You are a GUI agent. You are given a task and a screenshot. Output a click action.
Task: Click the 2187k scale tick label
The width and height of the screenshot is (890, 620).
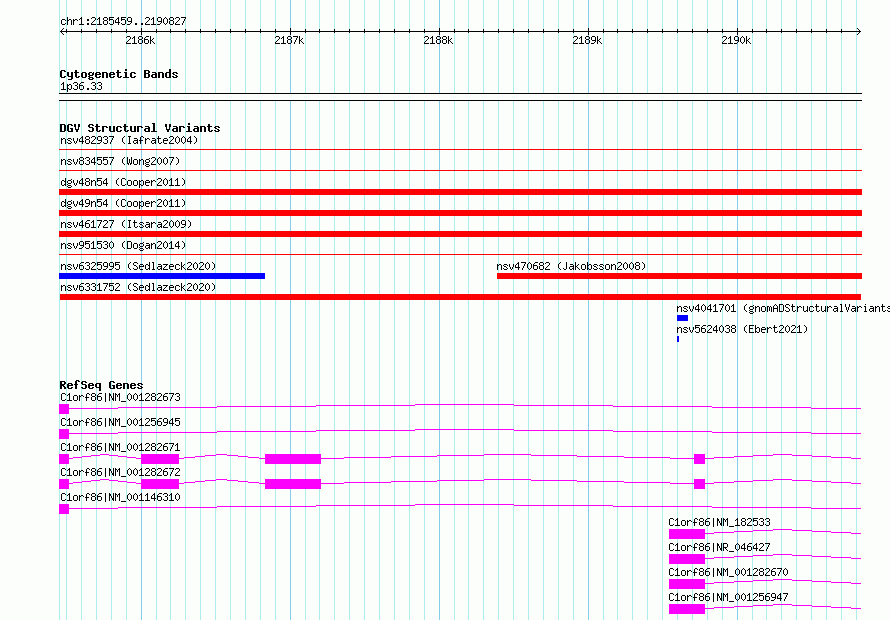tap(289, 40)
